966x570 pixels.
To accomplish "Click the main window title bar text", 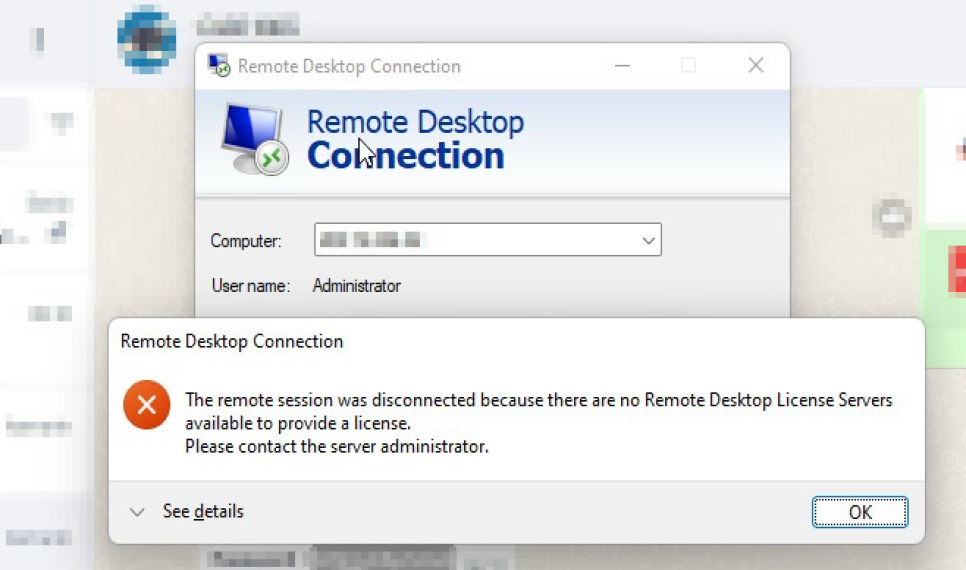I will (x=349, y=67).
